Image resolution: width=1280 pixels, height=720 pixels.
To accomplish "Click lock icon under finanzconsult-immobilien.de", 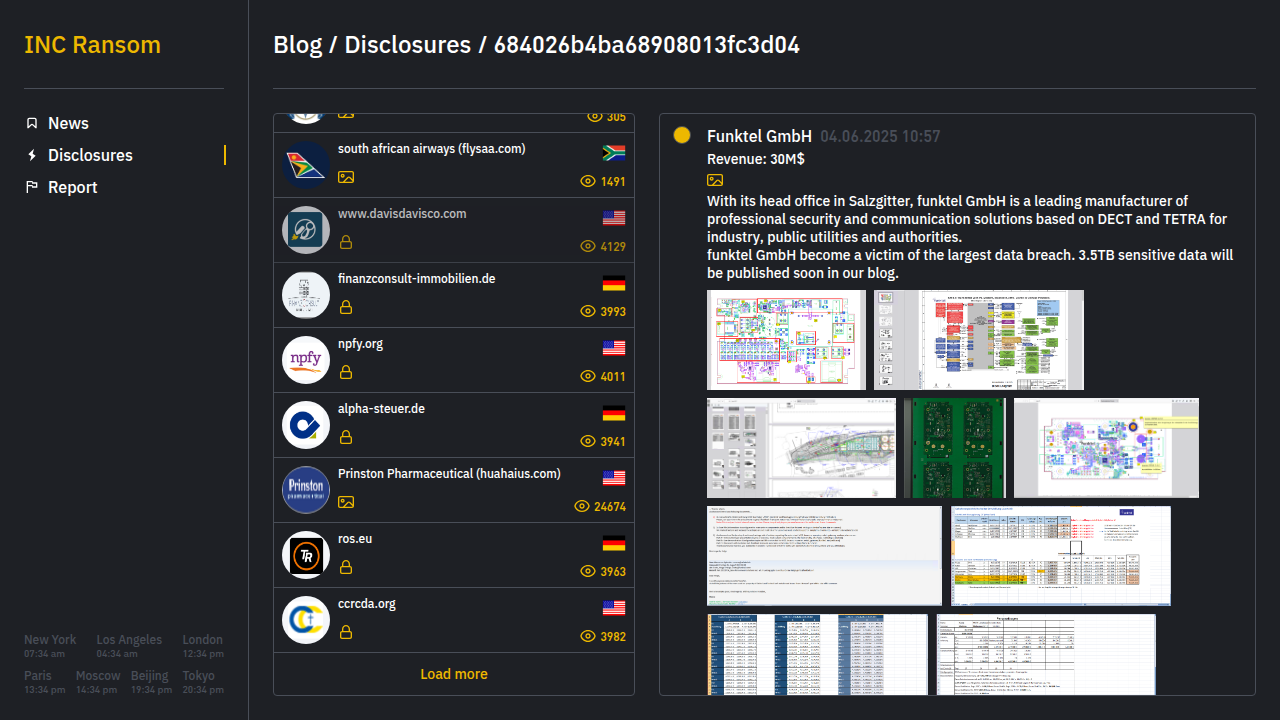I will pyautogui.click(x=346, y=307).
